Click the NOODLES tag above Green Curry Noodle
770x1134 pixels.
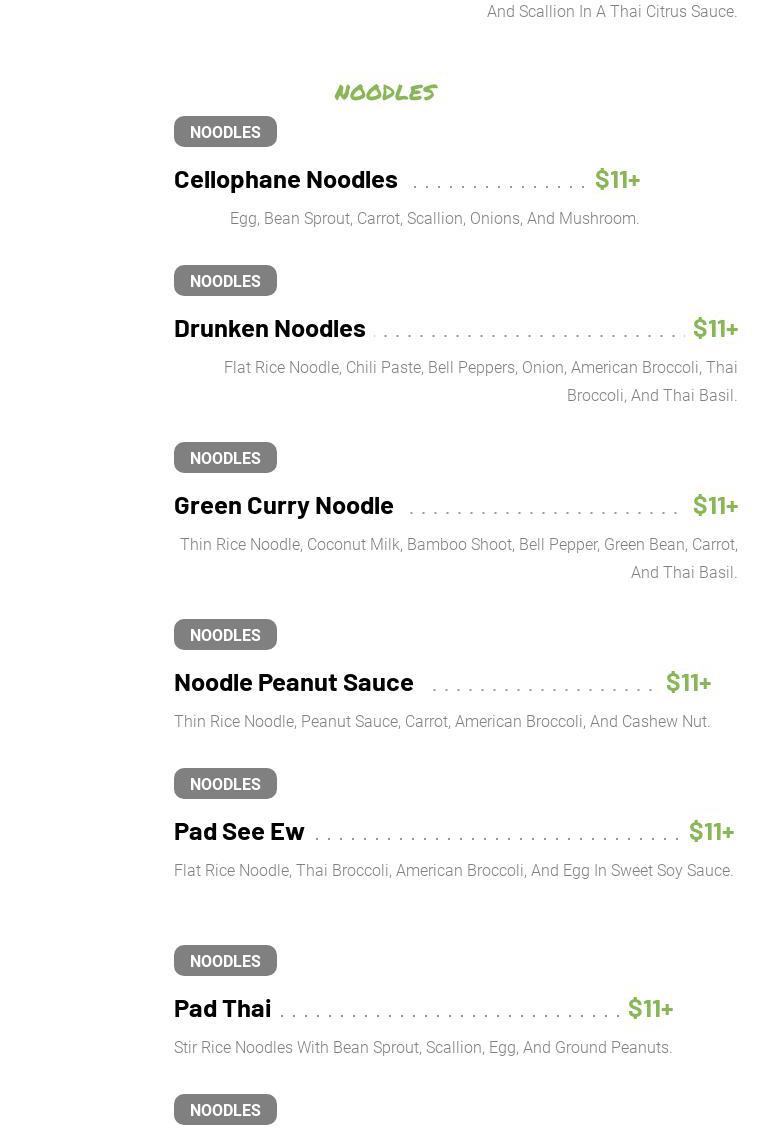click(225, 458)
